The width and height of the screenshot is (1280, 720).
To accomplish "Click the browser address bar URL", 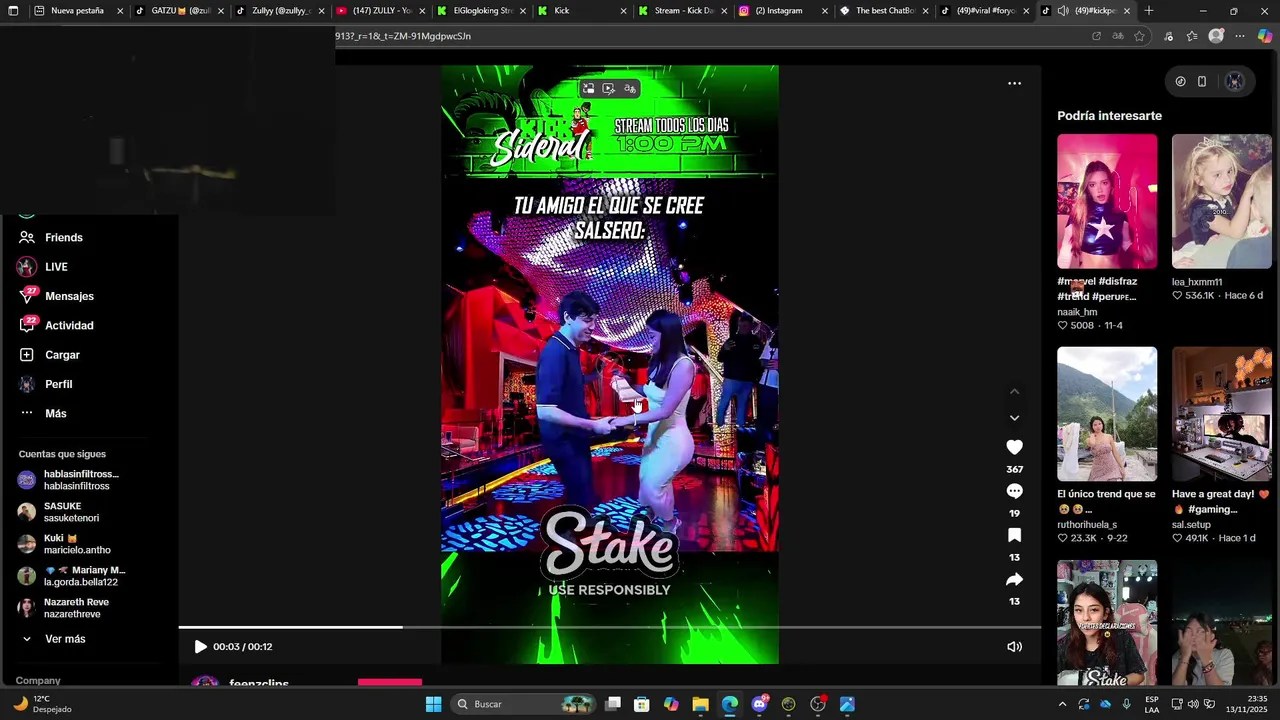I will (x=700, y=36).
